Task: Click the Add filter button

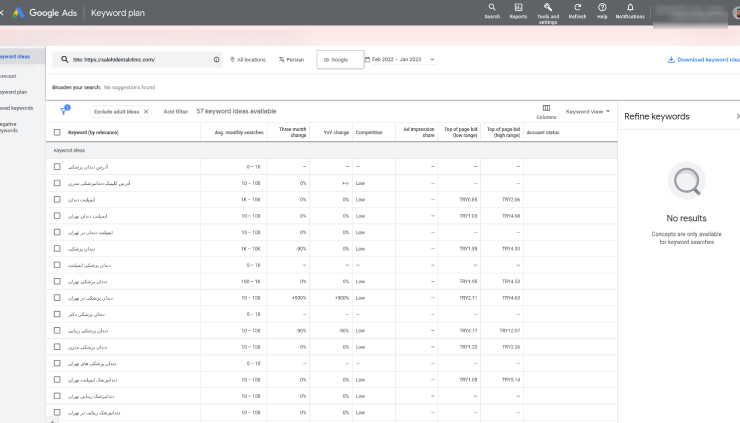Action: pos(176,111)
